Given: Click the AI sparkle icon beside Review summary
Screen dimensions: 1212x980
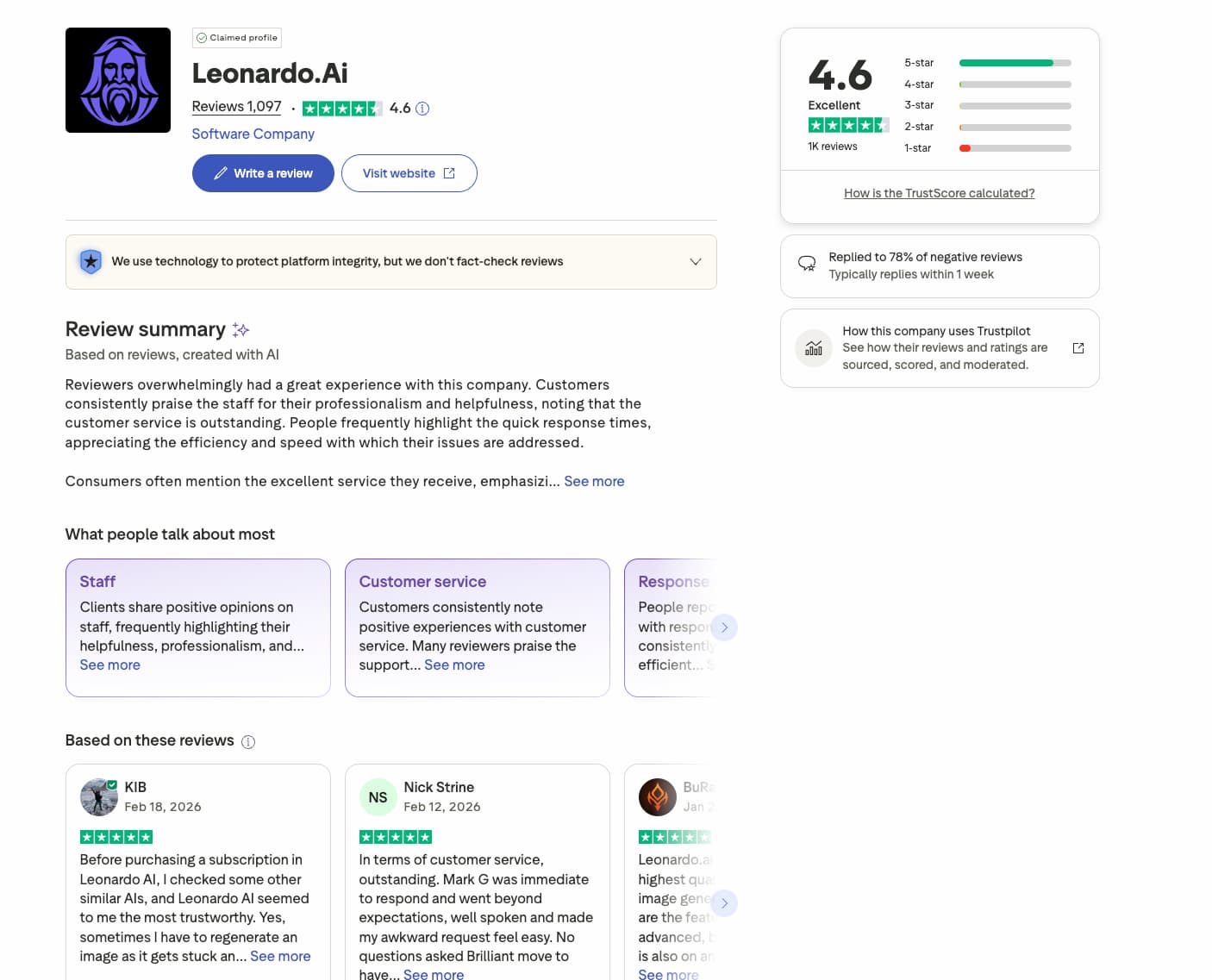Looking at the screenshot, I should pyautogui.click(x=240, y=329).
